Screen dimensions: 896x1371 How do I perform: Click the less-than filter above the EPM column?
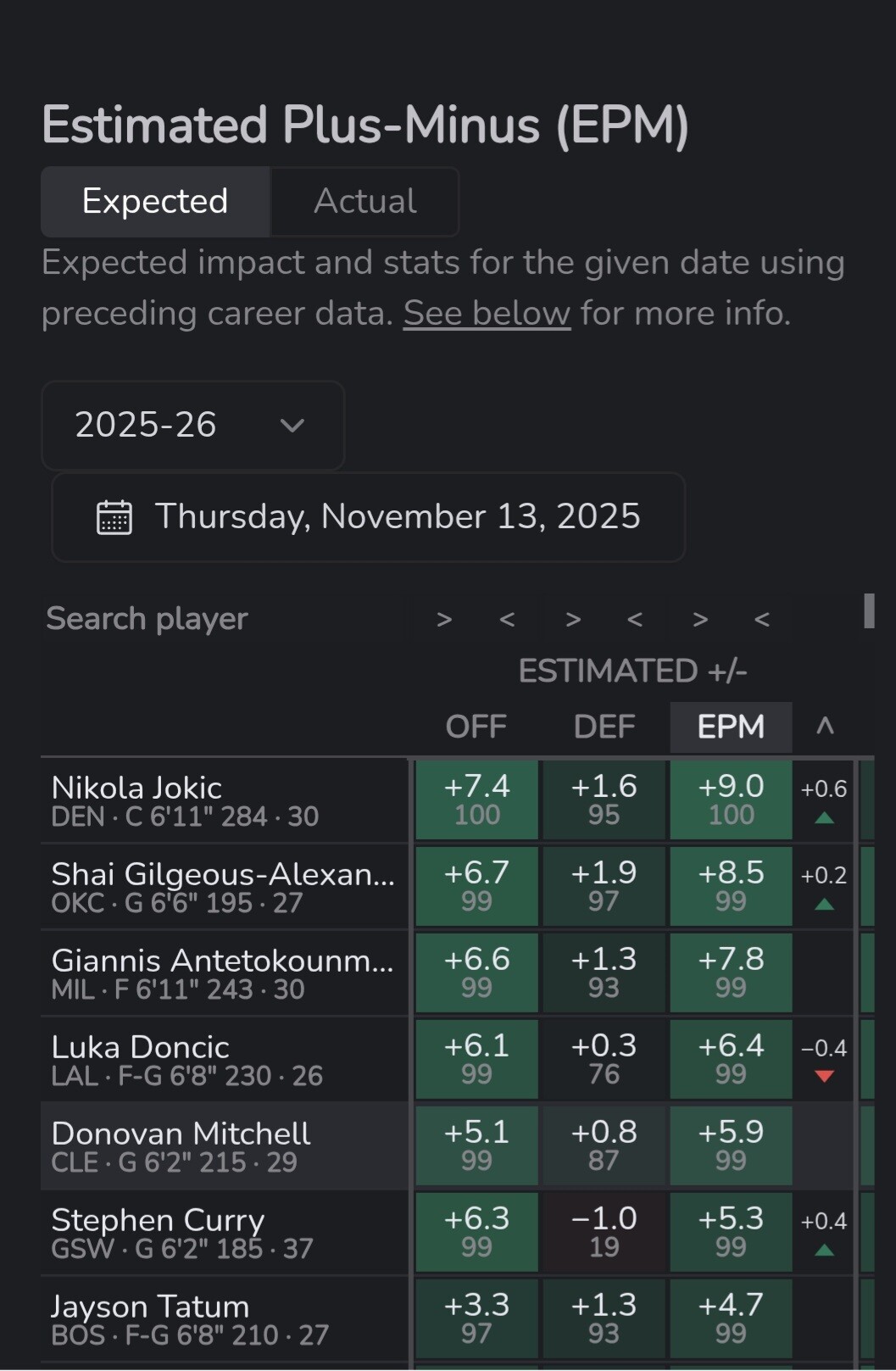762,620
